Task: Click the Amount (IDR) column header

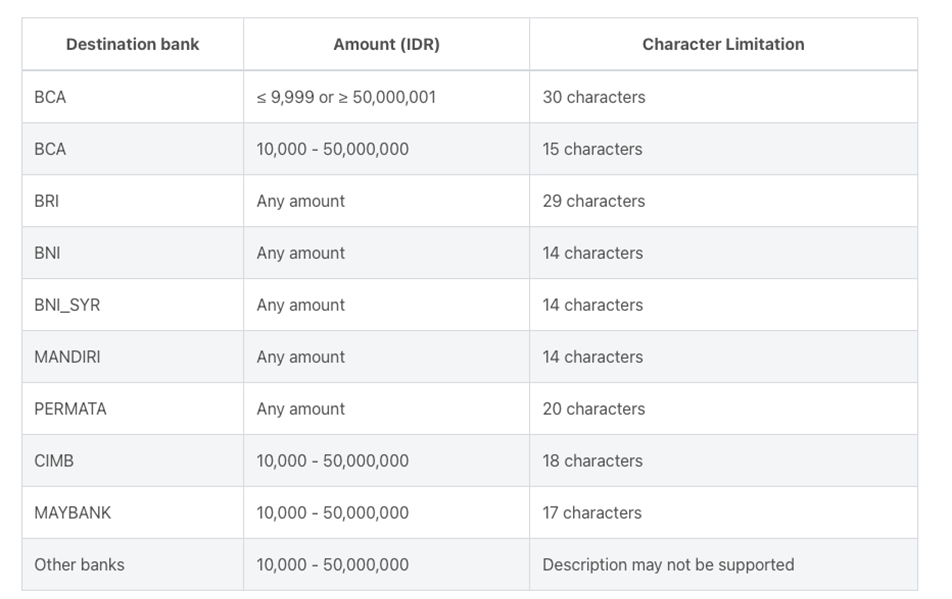Action: (386, 44)
